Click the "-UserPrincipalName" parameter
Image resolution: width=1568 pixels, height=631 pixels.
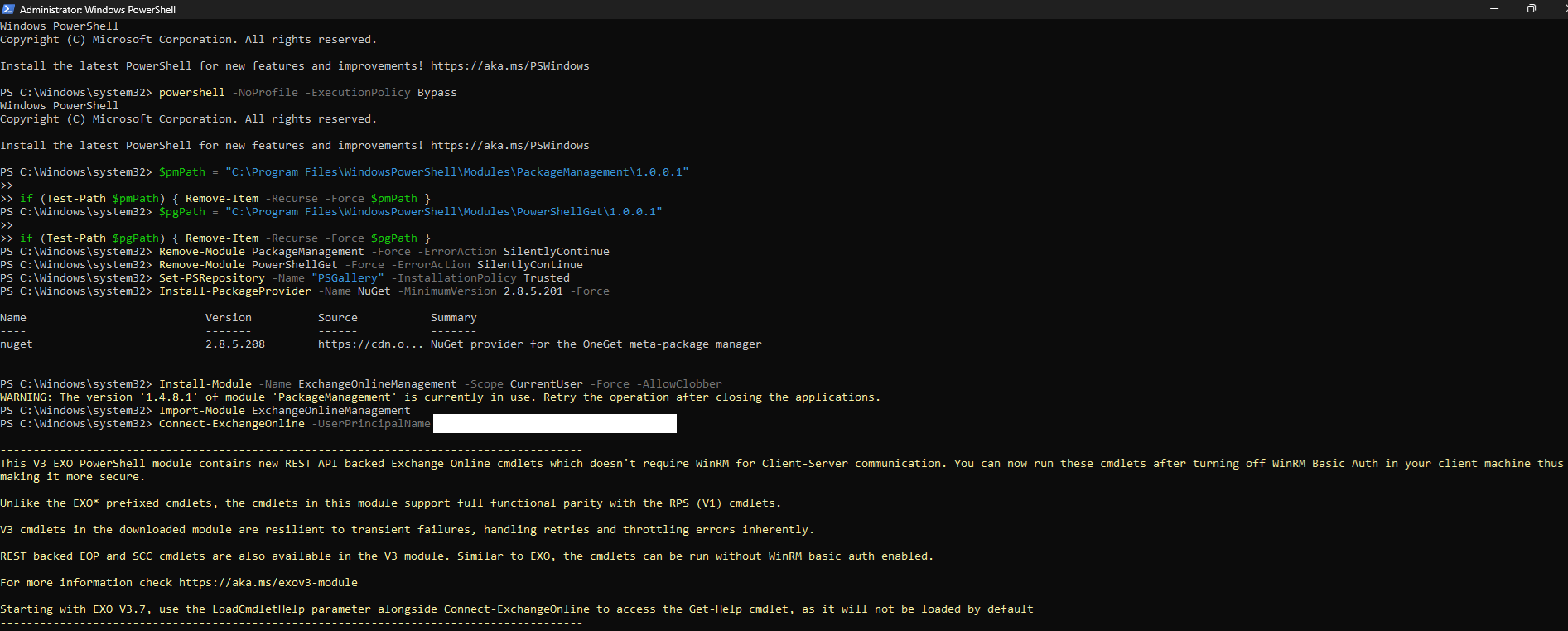tap(371, 424)
